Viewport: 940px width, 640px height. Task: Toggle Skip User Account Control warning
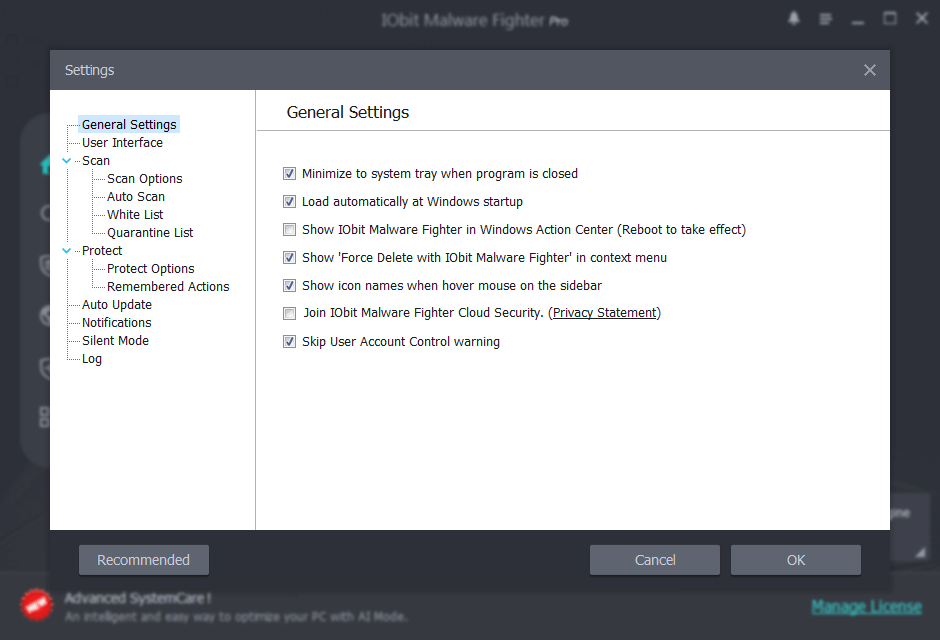[290, 342]
